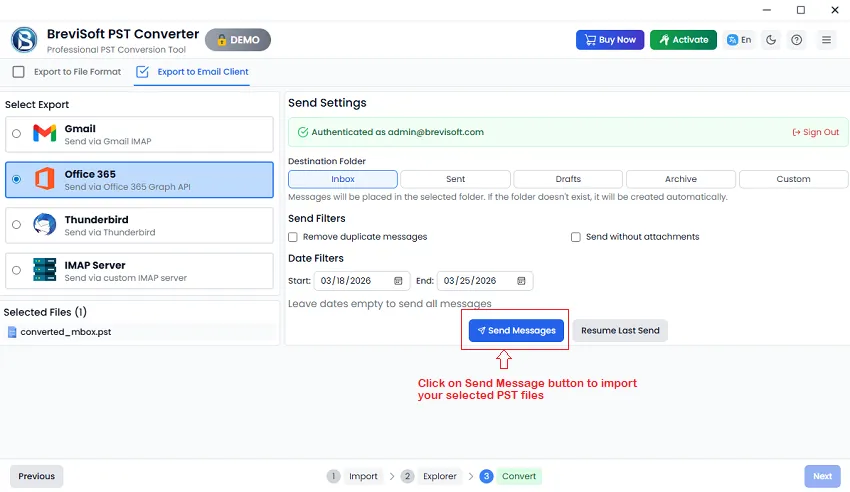Click the BreviSoft logo icon
The image size is (850, 492).
(24, 40)
